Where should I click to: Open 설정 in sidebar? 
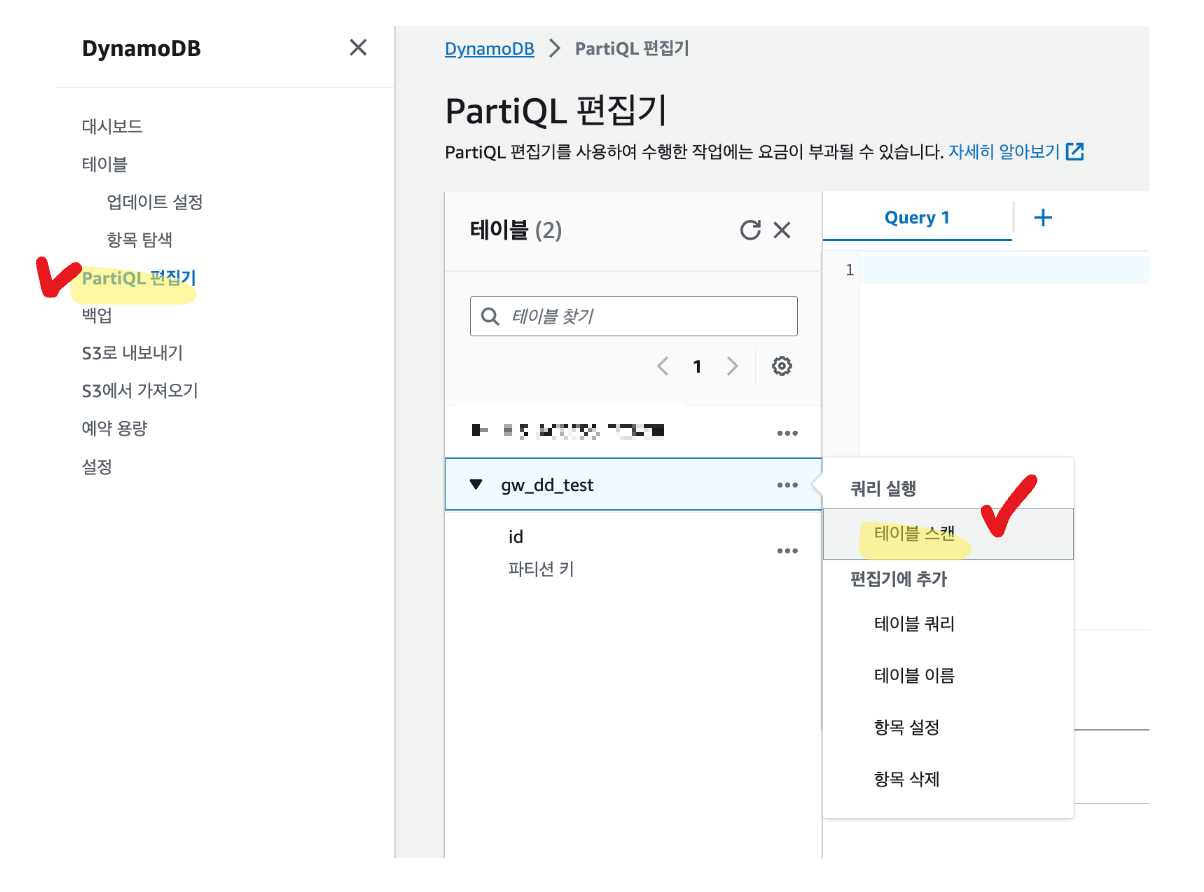click(x=97, y=466)
